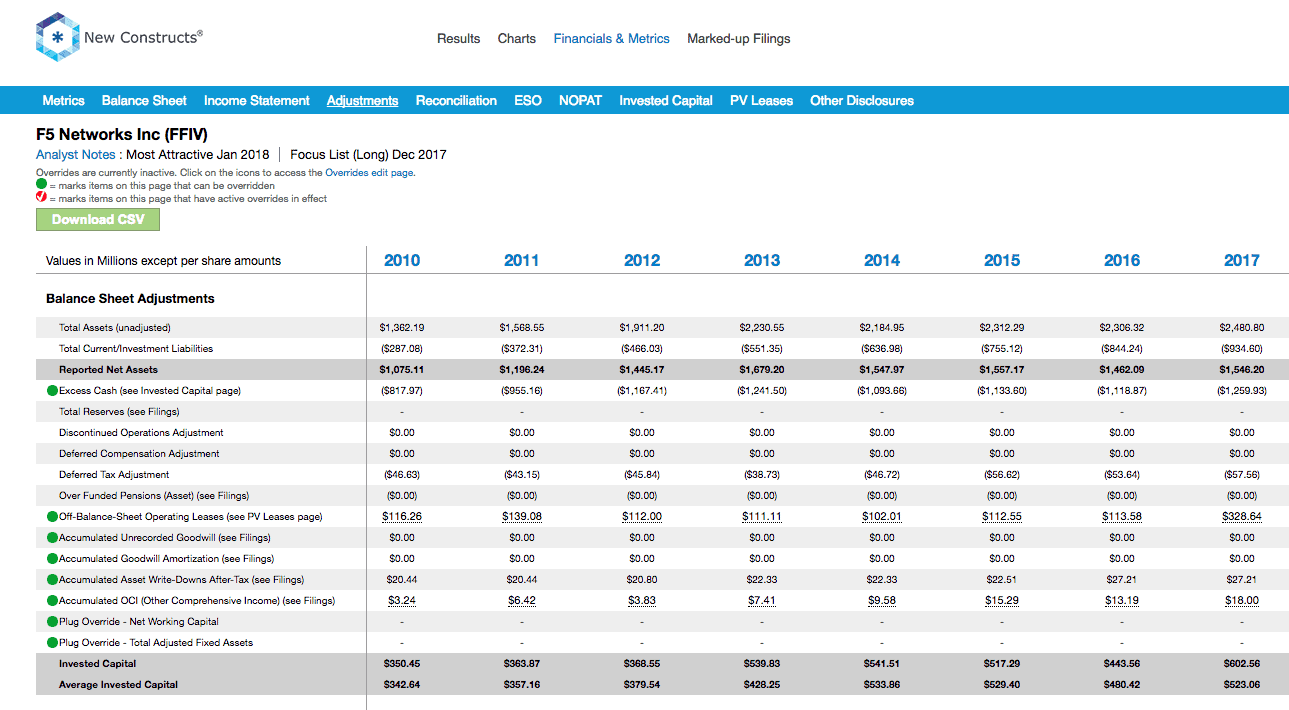
Task: Click green dot for Accumulated Goodwill Amortization
Action: click(52, 559)
